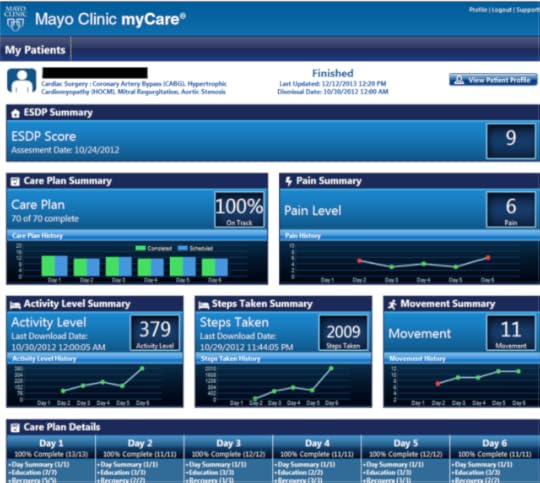
Task: Click the Cardiac Surgery diagnosis text
Action: point(134,88)
